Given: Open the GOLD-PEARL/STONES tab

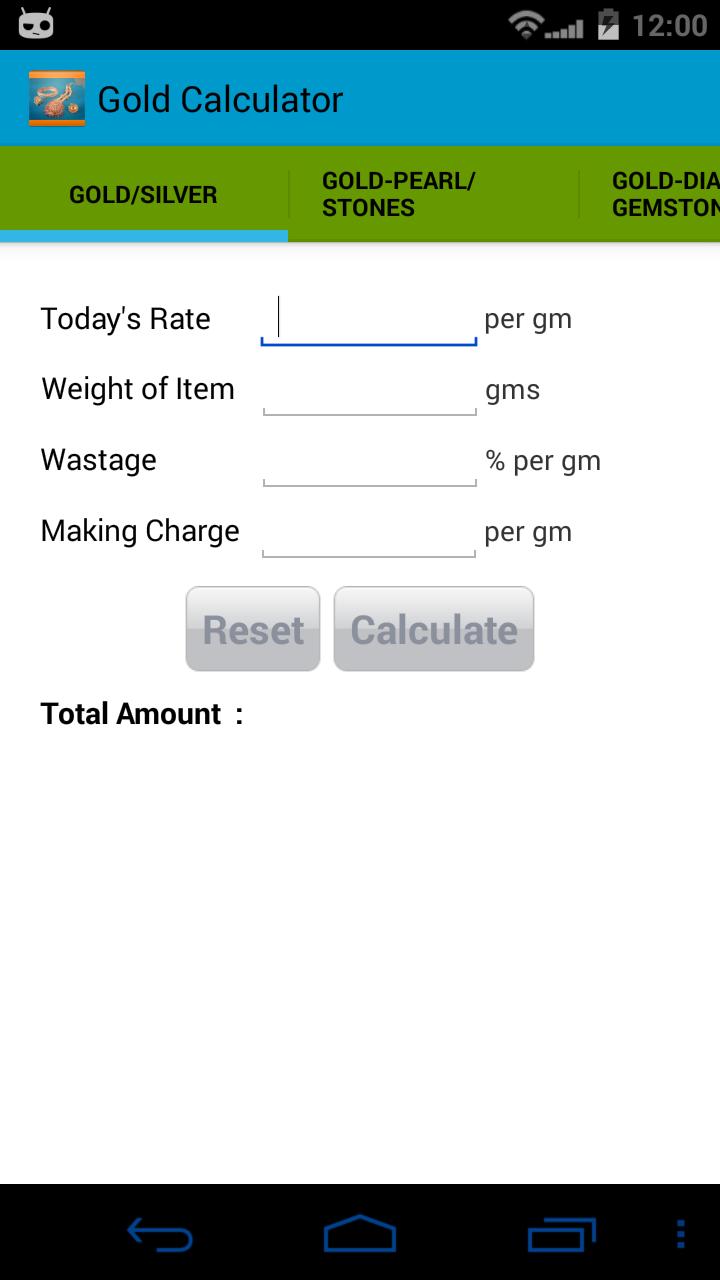Looking at the screenshot, I should [398, 194].
